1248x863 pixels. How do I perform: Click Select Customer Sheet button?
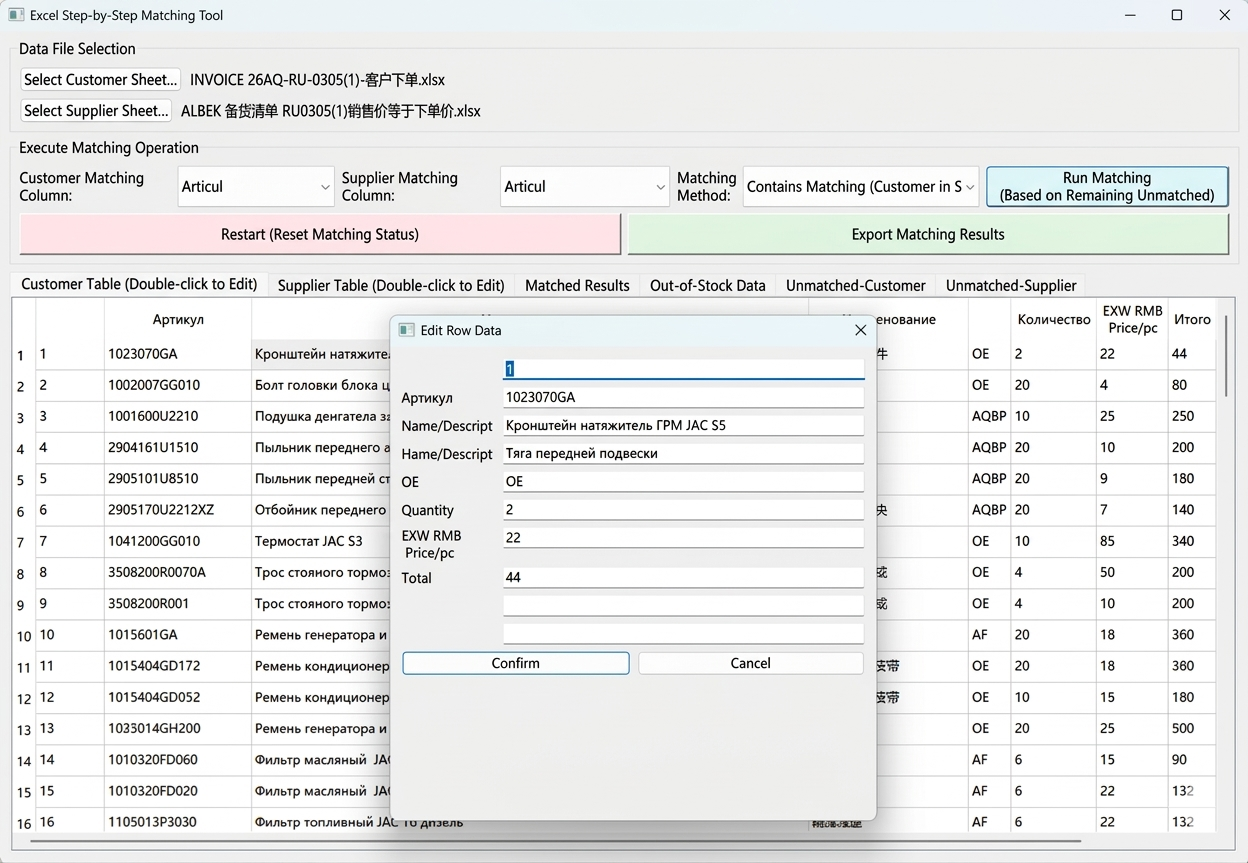coord(101,80)
